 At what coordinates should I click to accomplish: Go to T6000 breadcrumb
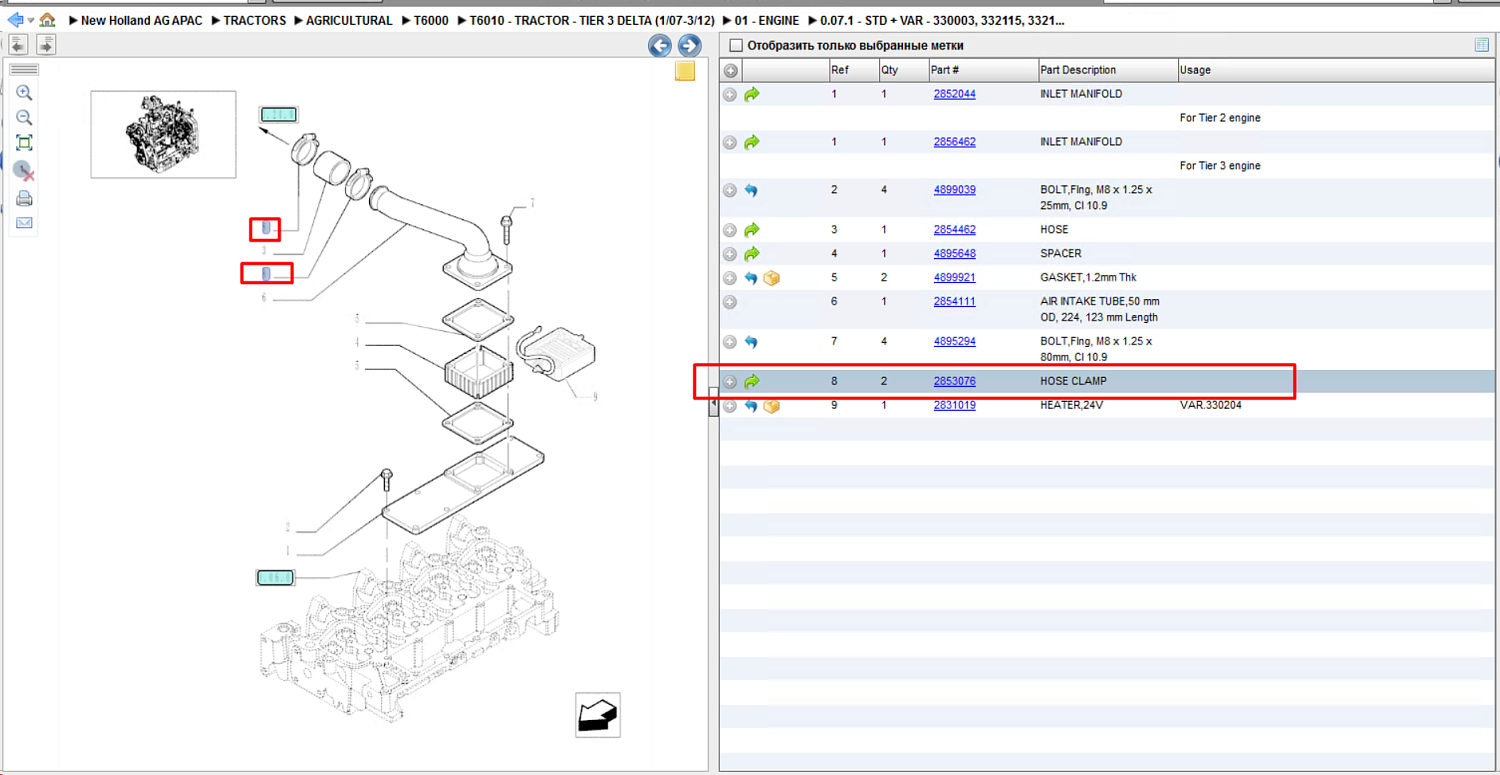pyautogui.click(x=432, y=20)
